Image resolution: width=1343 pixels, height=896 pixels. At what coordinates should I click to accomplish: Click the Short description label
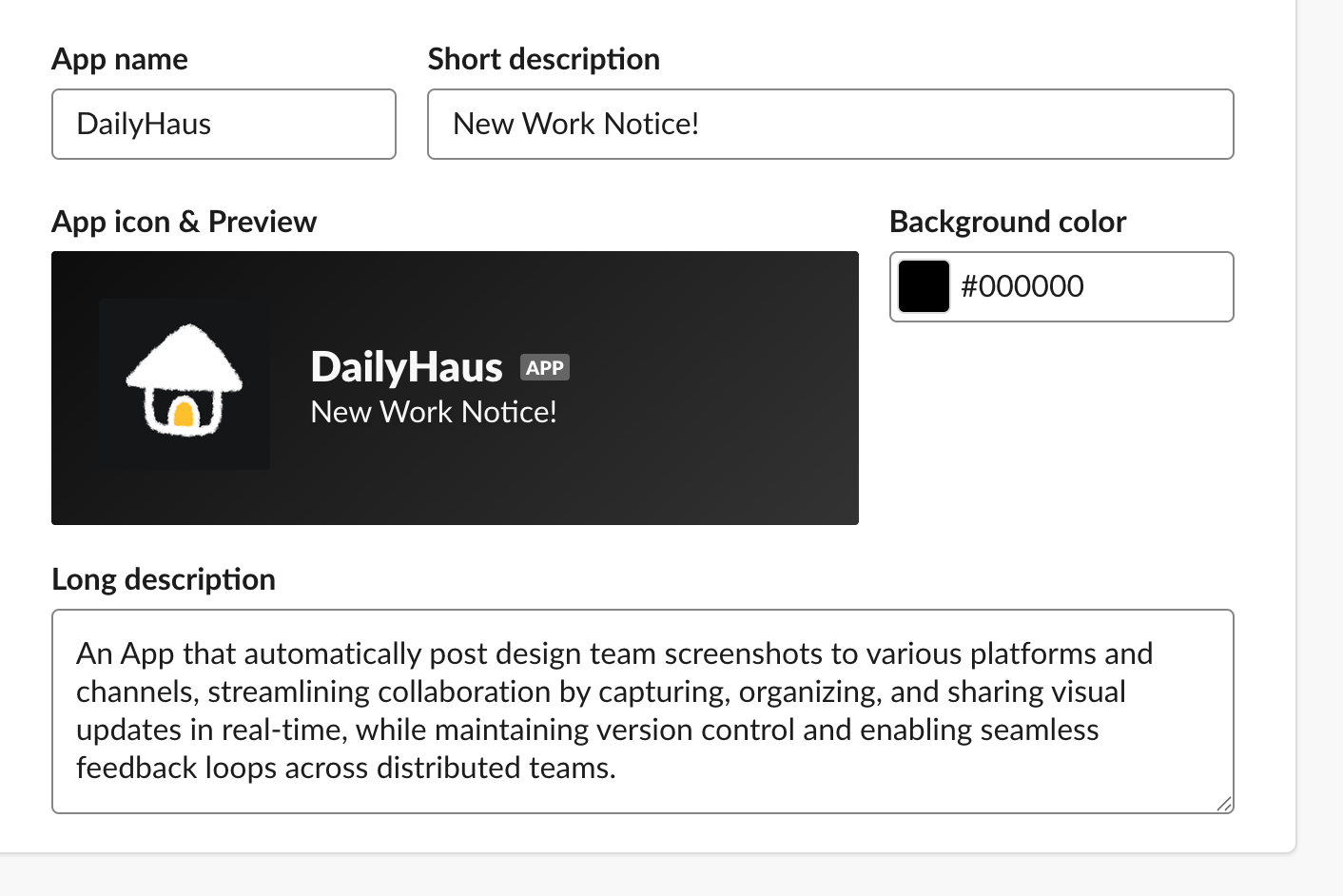[543, 59]
